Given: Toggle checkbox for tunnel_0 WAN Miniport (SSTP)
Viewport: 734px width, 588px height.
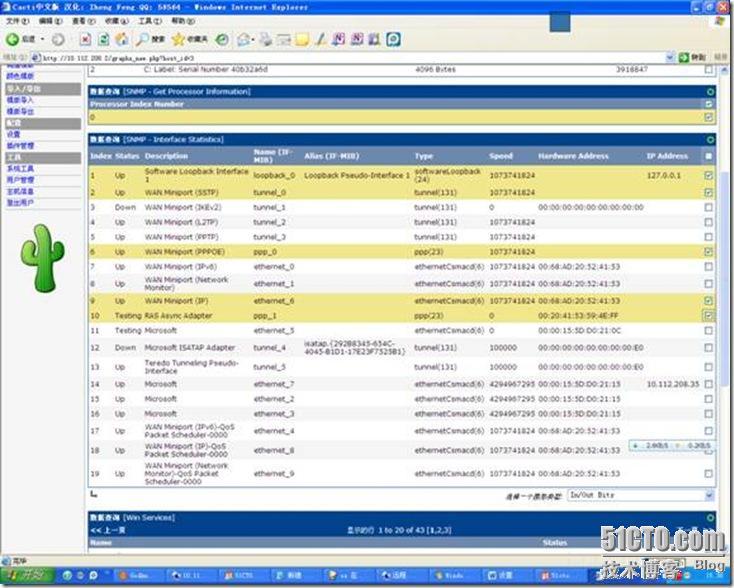Looking at the screenshot, I should click(x=708, y=192).
